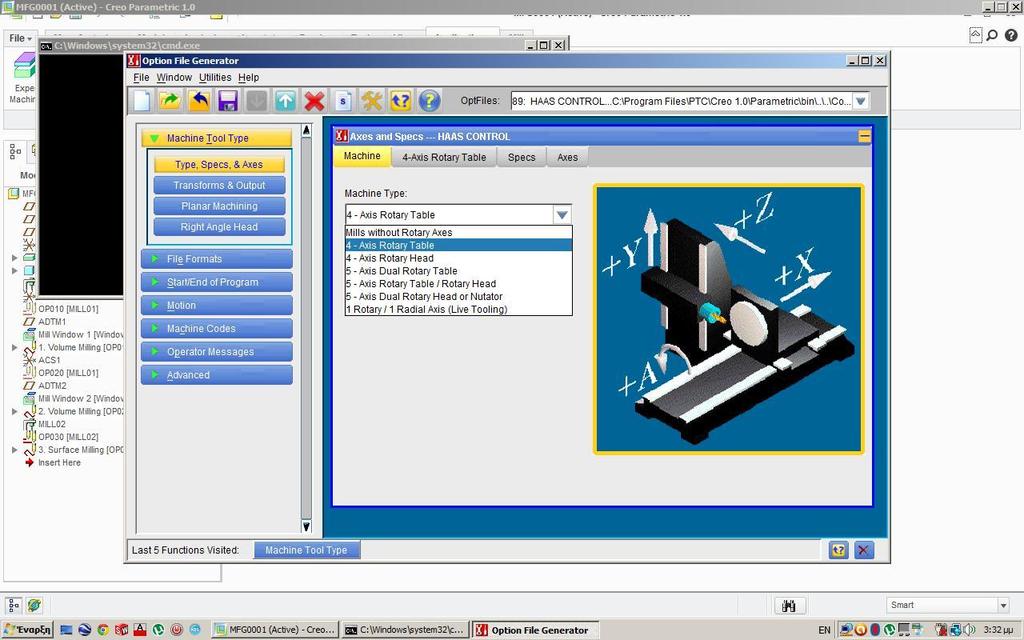Click the Type, Specs, & Axes button
Screen dimensions: 1024x640
[x=219, y=165]
